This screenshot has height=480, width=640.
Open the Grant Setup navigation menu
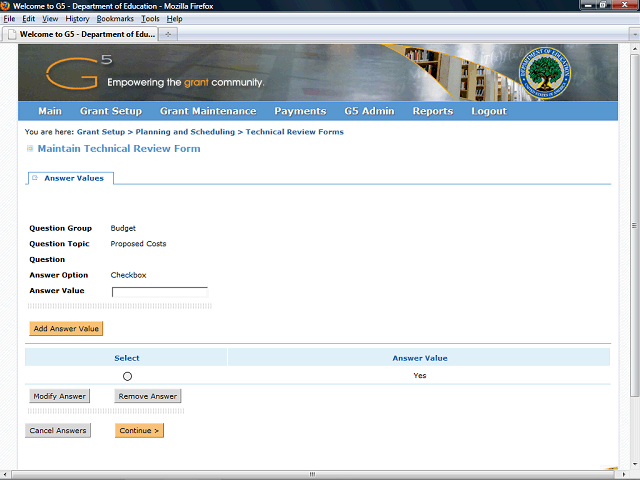coord(111,111)
